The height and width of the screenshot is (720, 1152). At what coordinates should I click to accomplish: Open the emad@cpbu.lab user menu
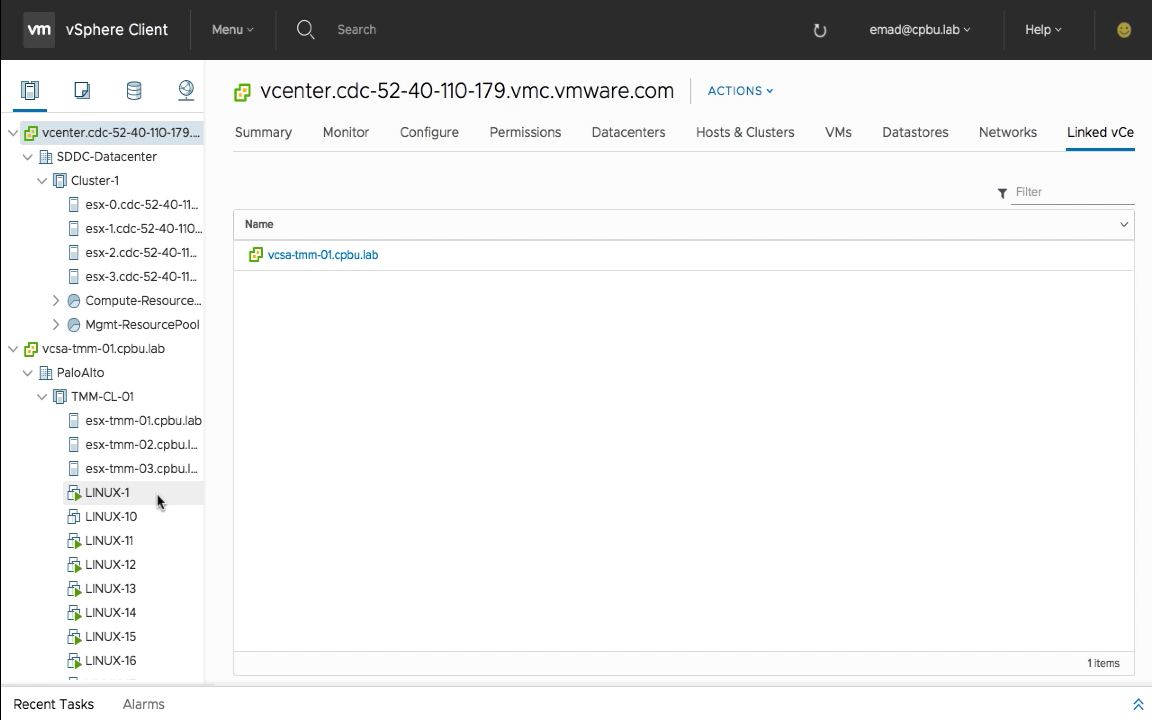pyautogui.click(x=919, y=30)
